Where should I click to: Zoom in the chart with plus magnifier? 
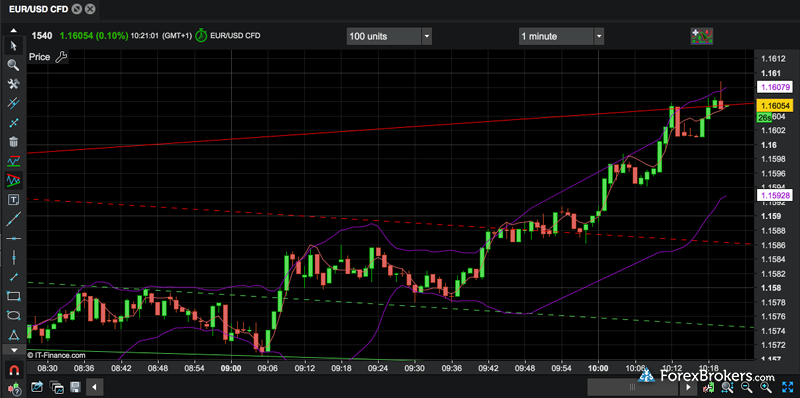[765, 388]
